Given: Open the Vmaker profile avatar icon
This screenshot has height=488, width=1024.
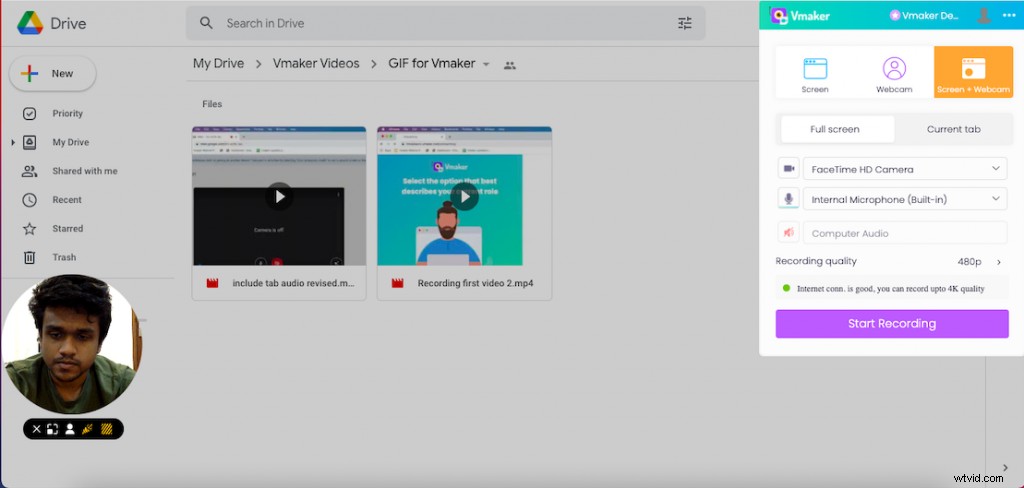Looking at the screenshot, I should (984, 16).
